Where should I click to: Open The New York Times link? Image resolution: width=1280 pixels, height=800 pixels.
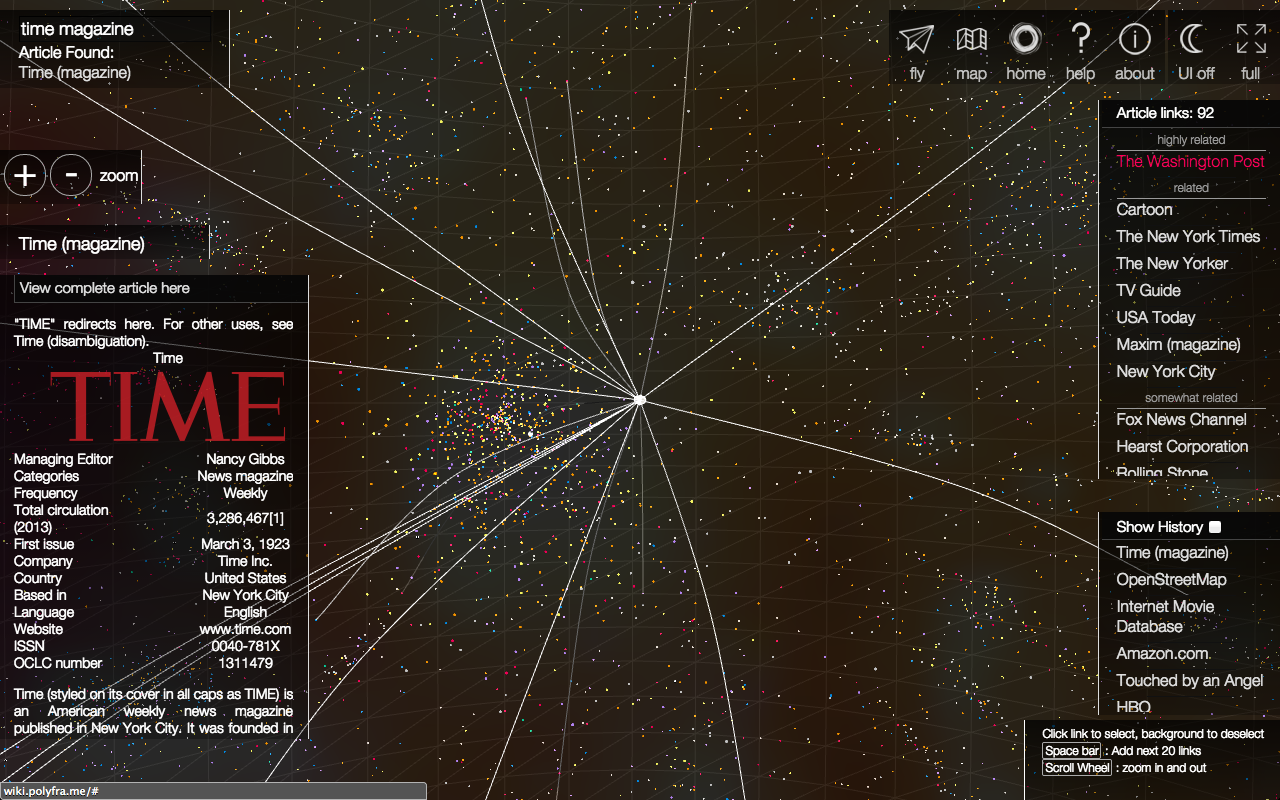point(1188,237)
